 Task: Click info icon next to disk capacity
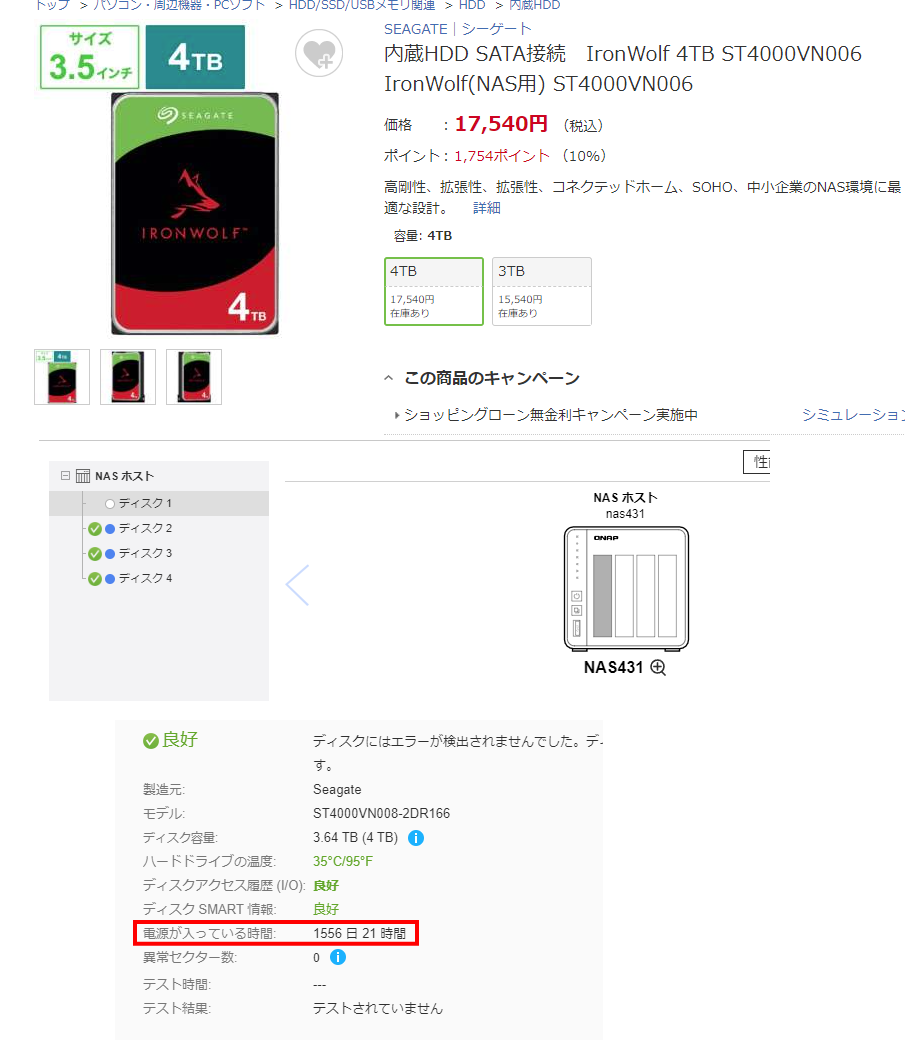416,838
